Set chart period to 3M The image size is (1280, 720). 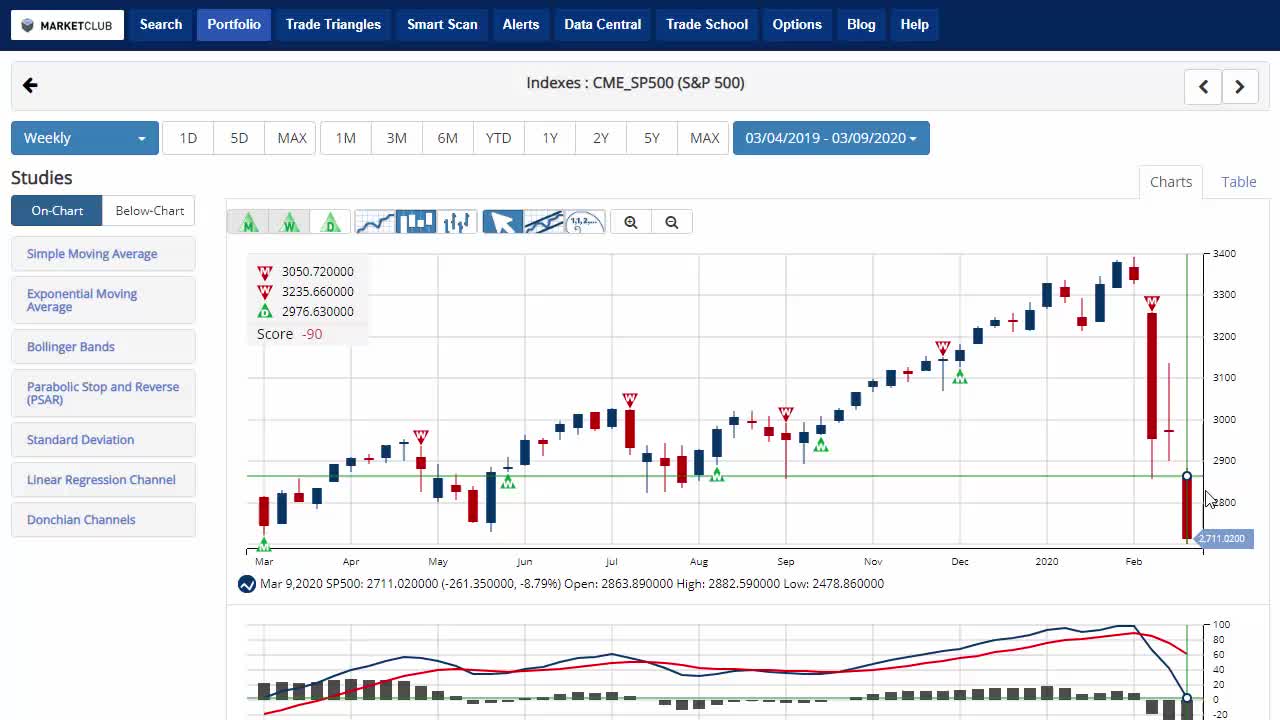[x=397, y=138]
